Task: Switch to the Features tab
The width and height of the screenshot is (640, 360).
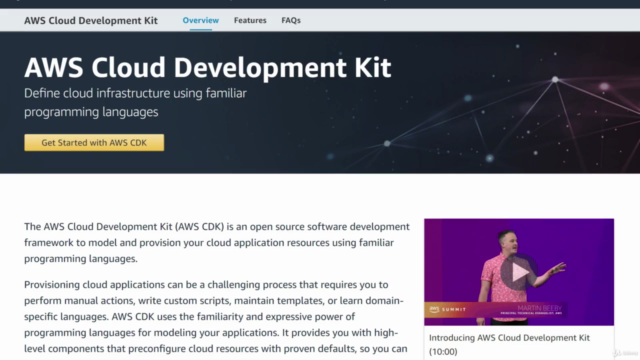Action: (250, 20)
